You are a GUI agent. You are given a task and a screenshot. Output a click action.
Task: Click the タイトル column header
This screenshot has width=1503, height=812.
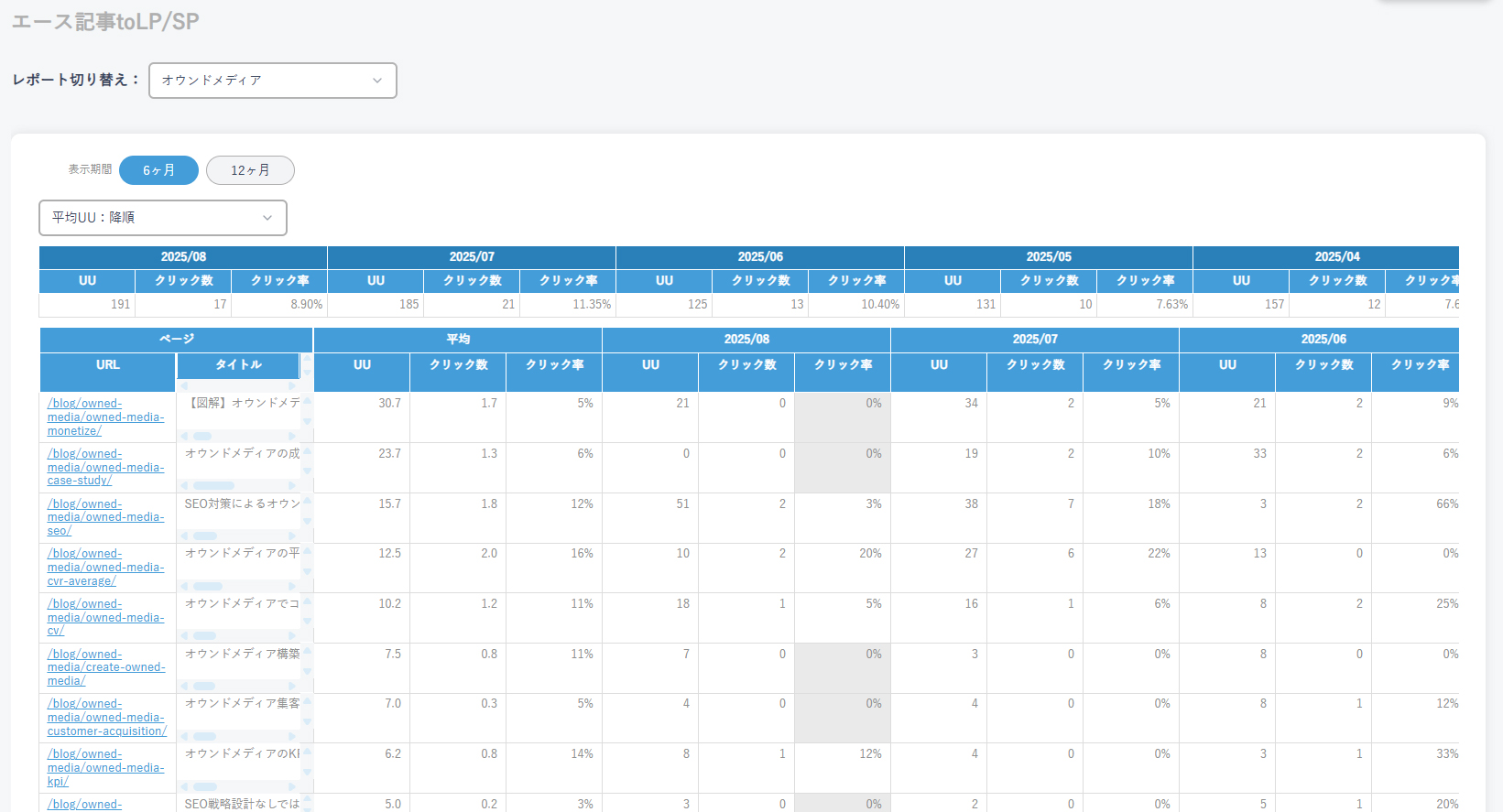coord(238,364)
